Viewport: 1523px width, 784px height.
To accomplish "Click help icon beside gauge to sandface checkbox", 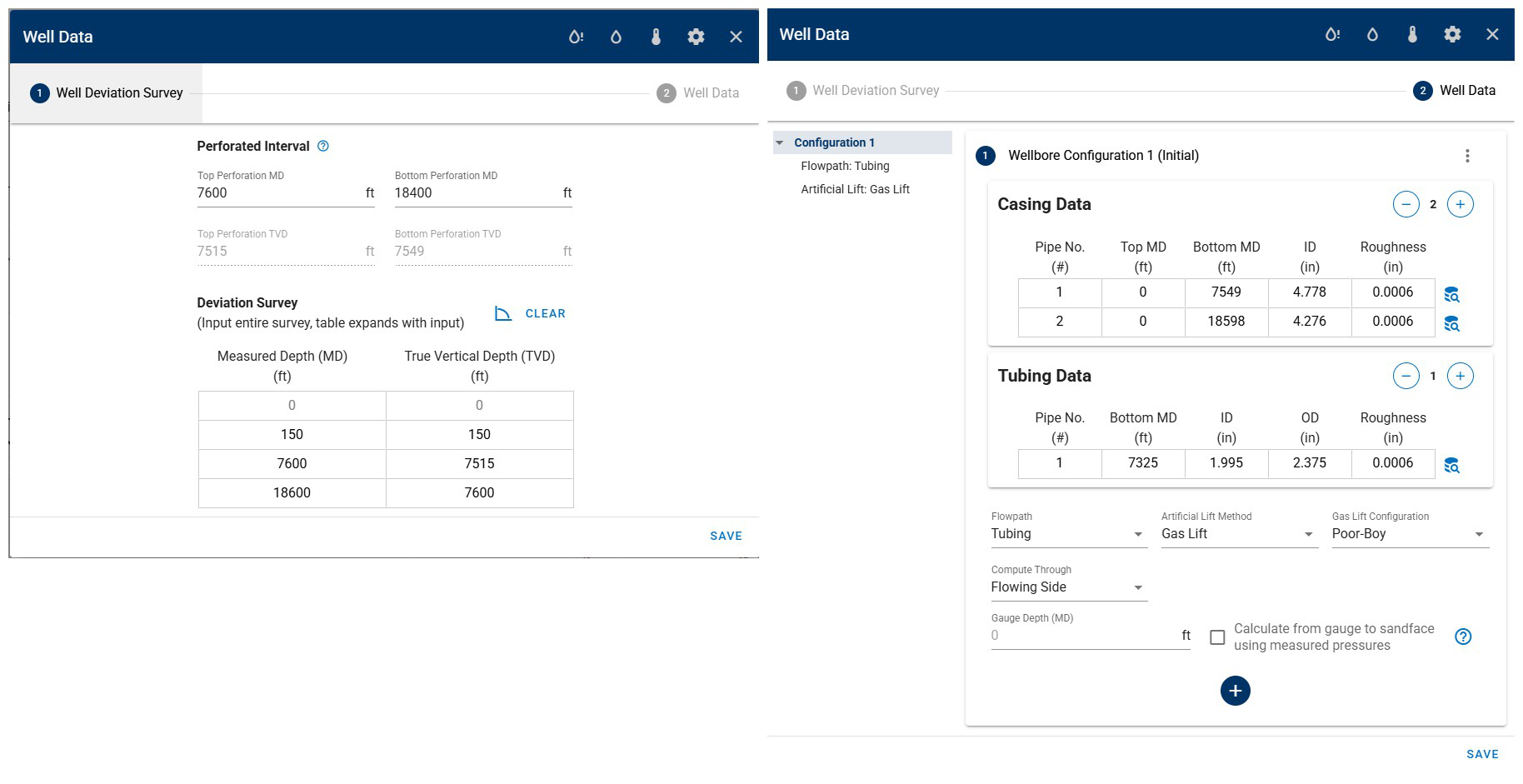I will (x=1463, y=637).
